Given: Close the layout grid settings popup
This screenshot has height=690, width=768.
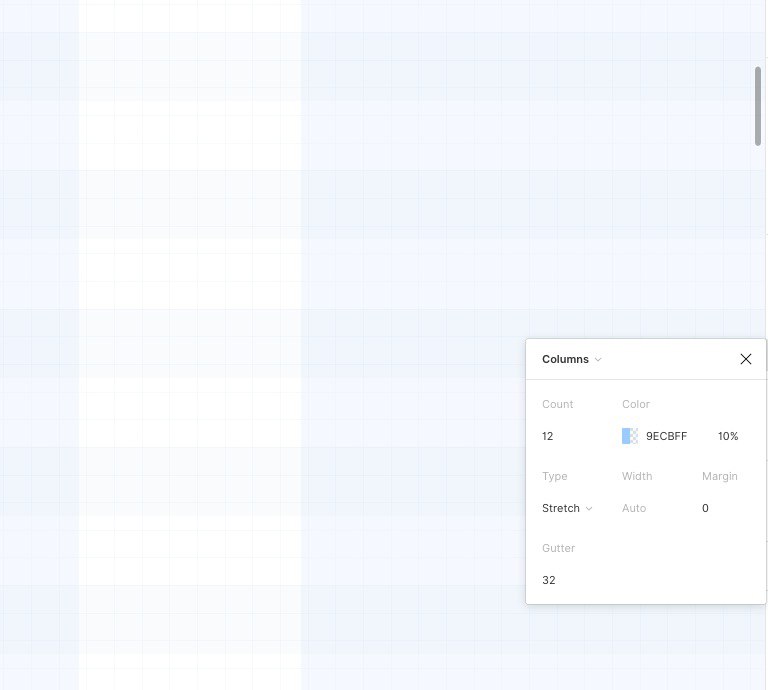Looking at the screenshot, I should point(745,359).
